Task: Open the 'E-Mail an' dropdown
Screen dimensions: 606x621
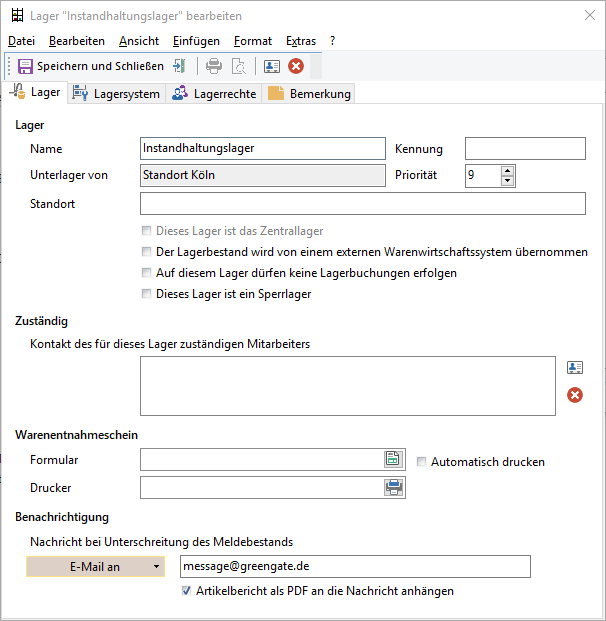Action: (x=95, y=567)
